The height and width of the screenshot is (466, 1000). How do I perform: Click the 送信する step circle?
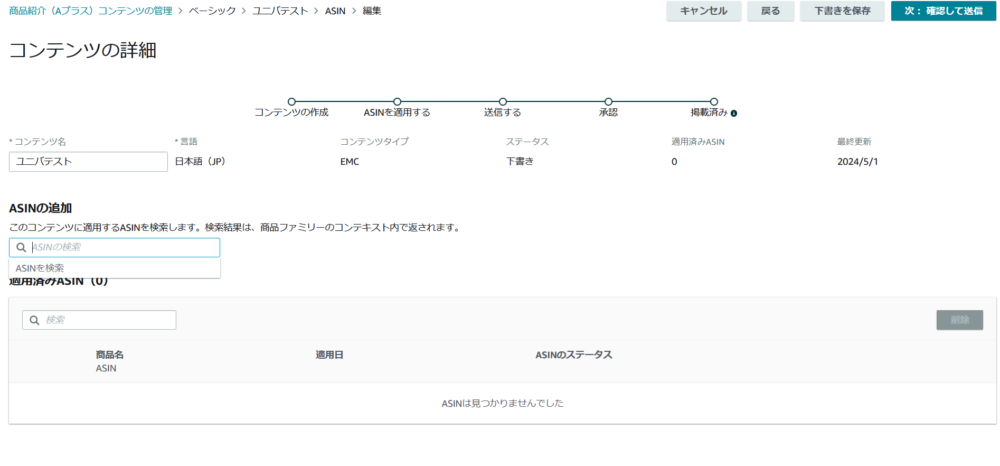(x=502, y=101)
